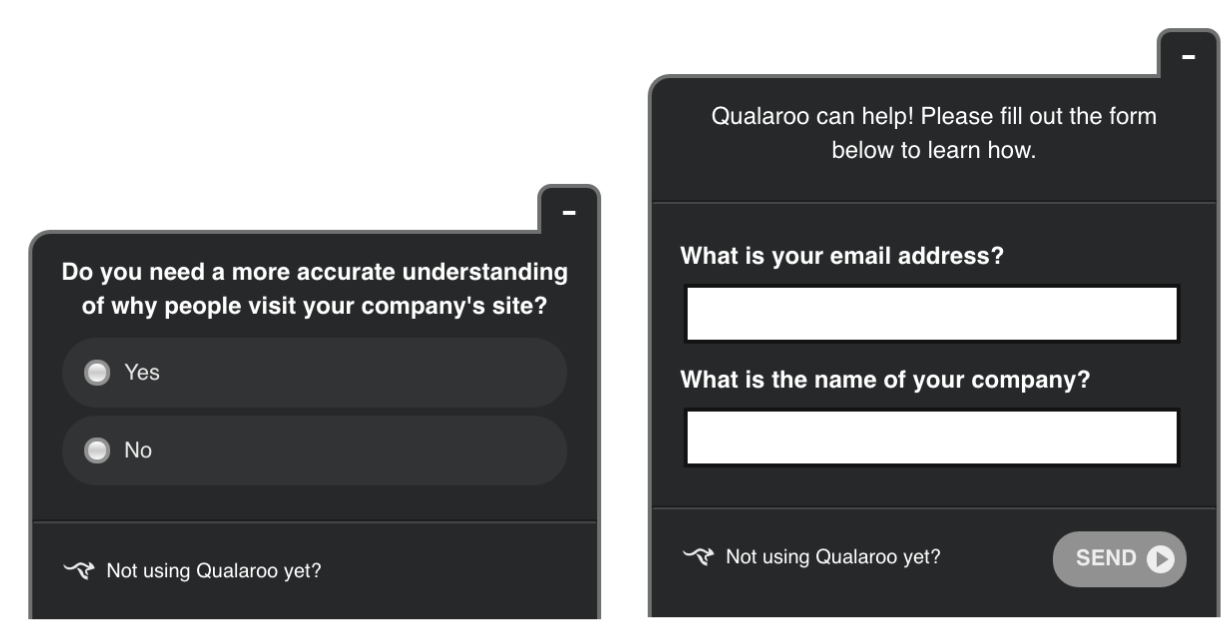Open 'Not using Qualaroo yet?' link near SEND
This screenshot has height=636, width=1224.
click(x=833, y=557)
